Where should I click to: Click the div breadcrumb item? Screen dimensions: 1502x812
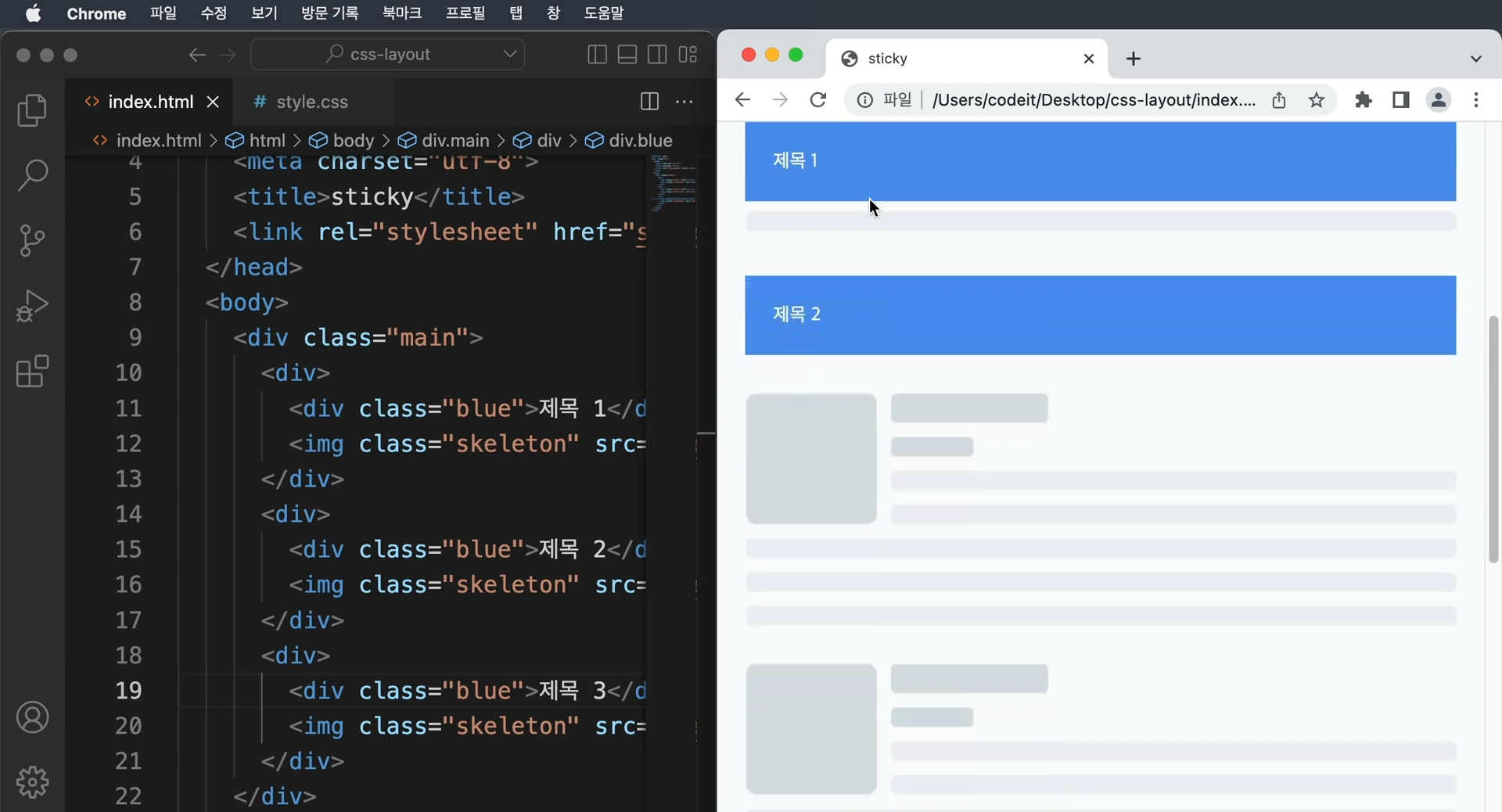point(537,141)
